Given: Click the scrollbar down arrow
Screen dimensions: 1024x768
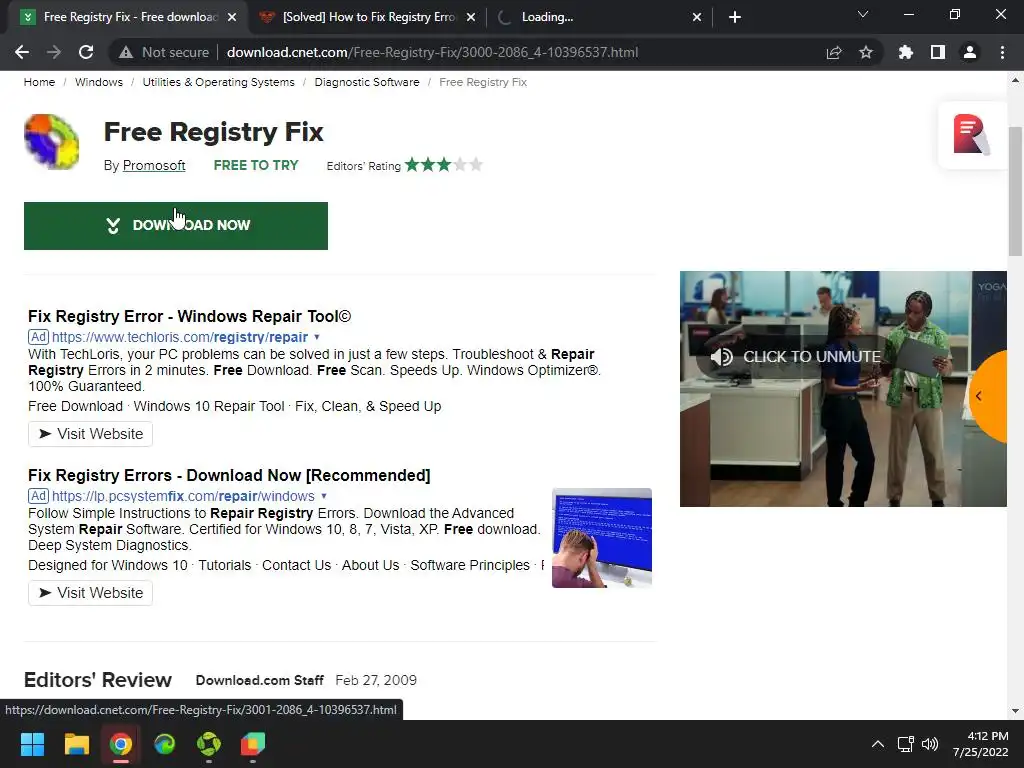Looking at the screenshot, I should click(1015, 711).
